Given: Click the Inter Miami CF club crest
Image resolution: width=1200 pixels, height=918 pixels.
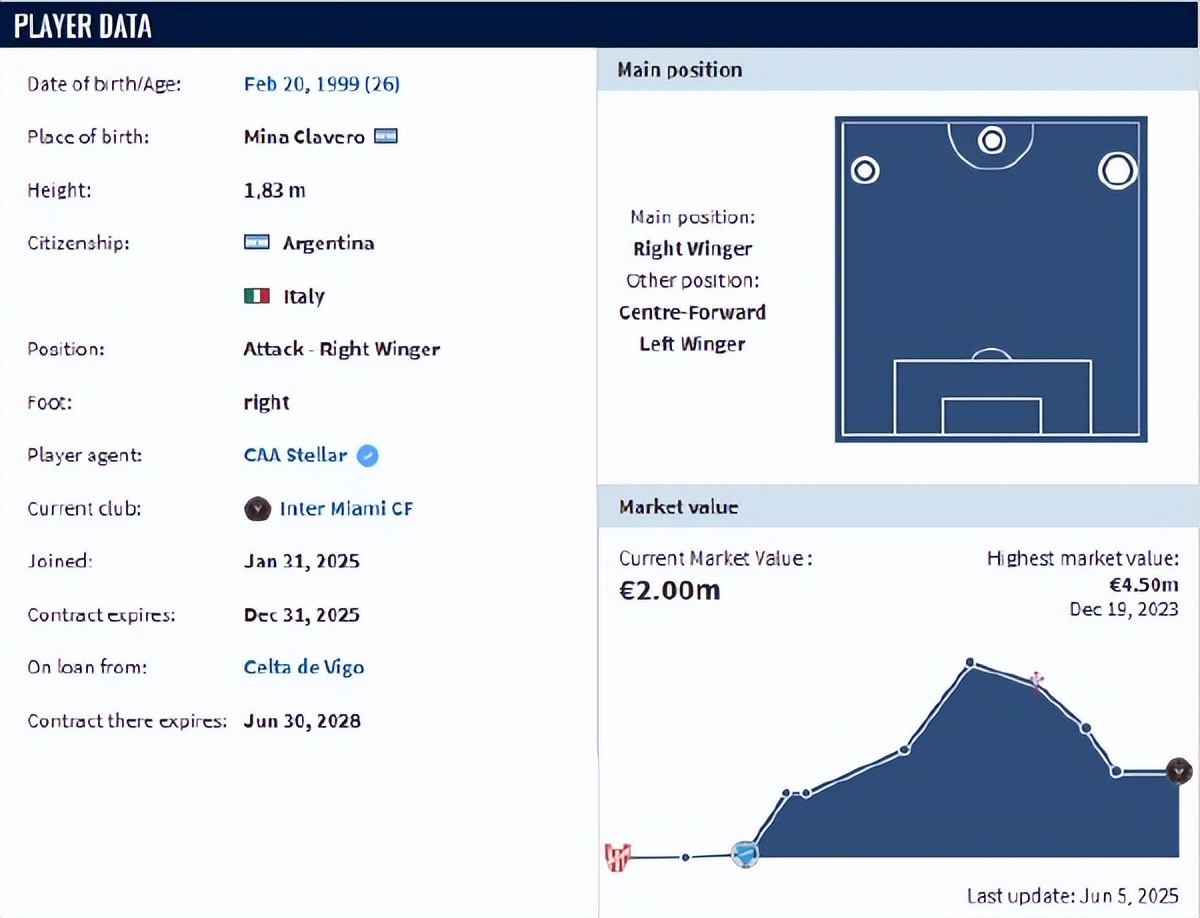Looking at the screenshot, I should pyautogui.click(x=257, y=509).
